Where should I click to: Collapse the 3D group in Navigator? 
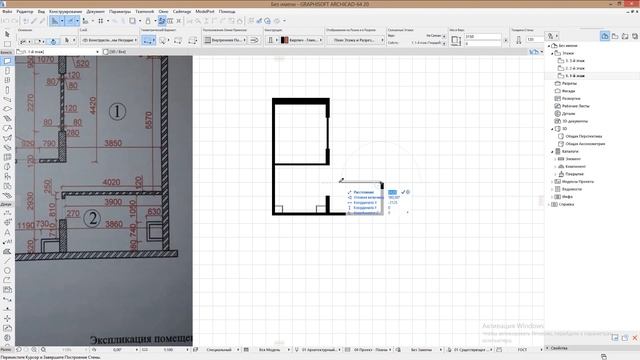(x=552, y=129)
